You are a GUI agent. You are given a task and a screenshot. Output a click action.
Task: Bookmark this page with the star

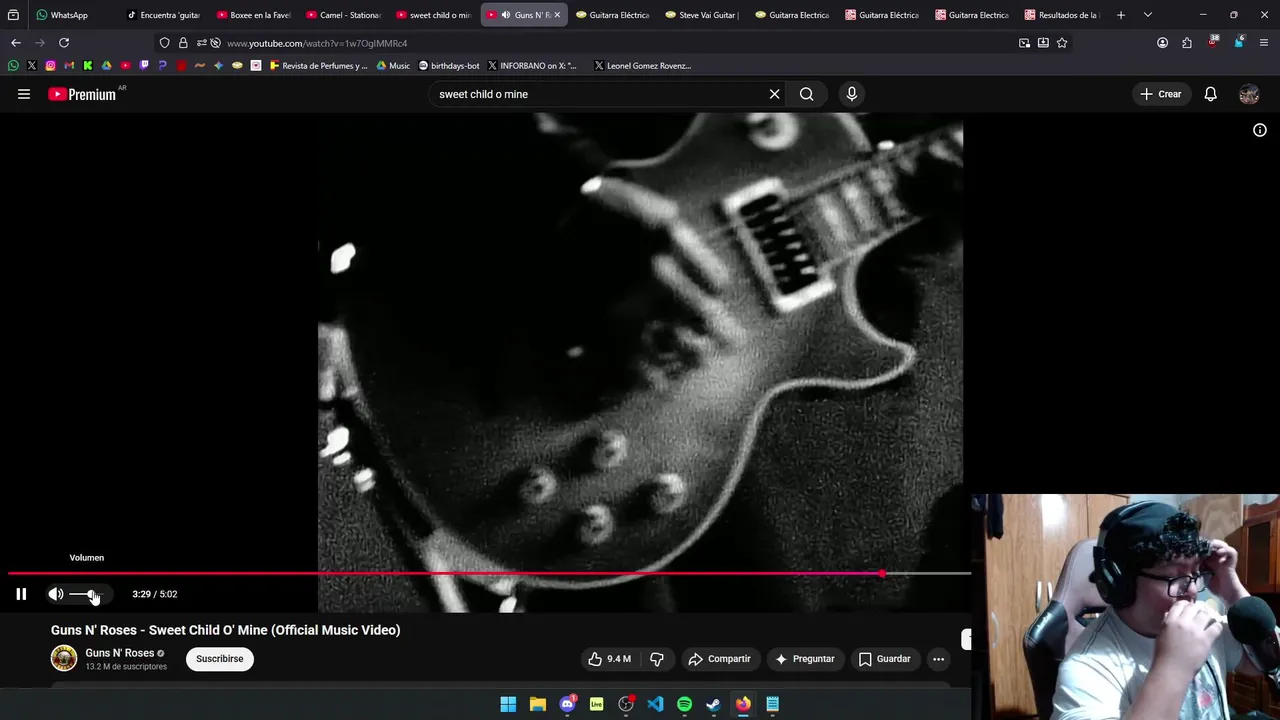[1062, 43]
